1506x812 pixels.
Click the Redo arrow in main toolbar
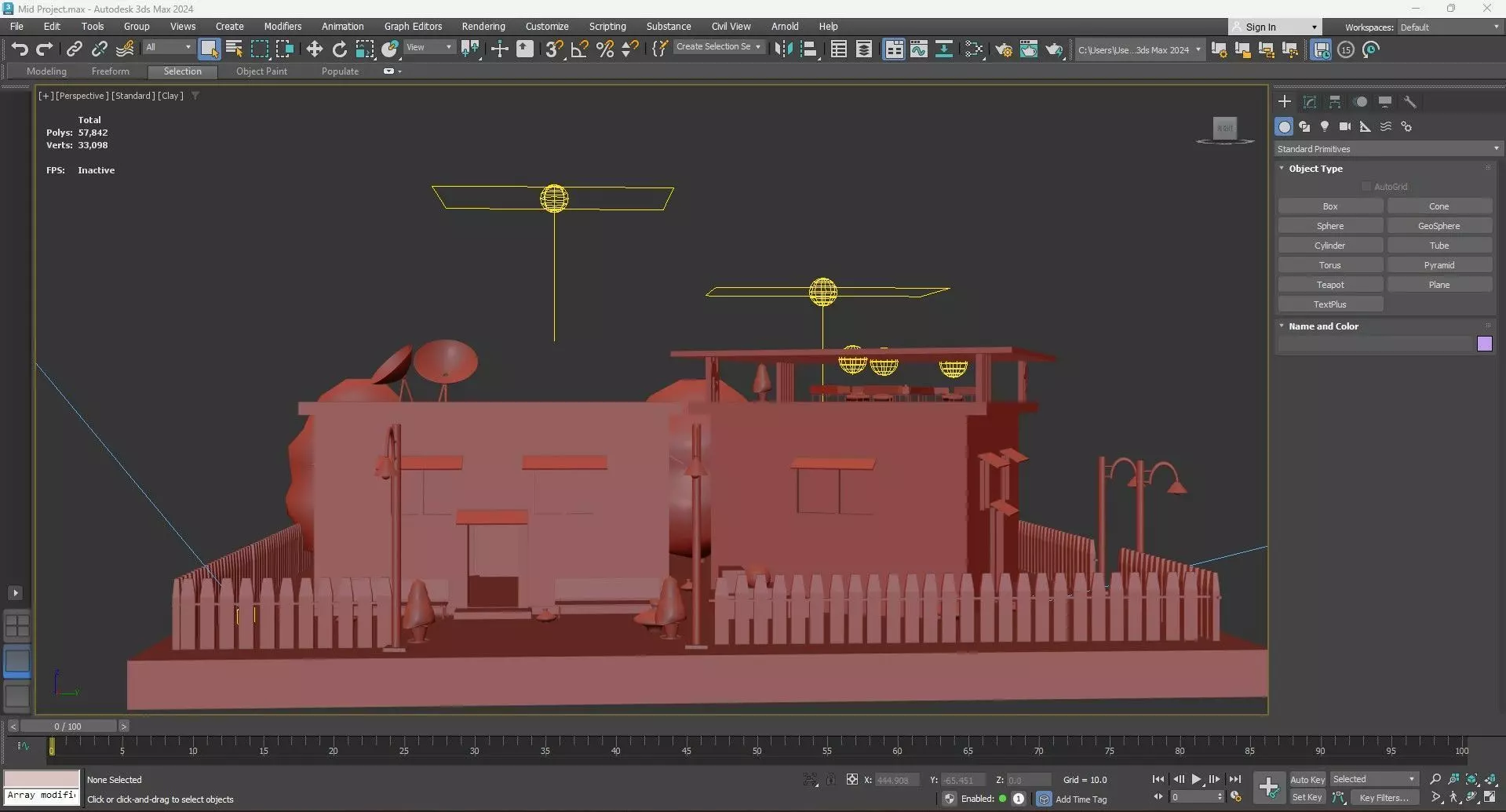click(45, 49)
